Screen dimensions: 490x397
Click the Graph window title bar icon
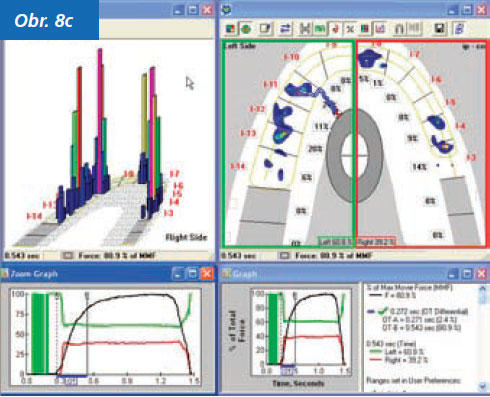(x=226, y=274)
